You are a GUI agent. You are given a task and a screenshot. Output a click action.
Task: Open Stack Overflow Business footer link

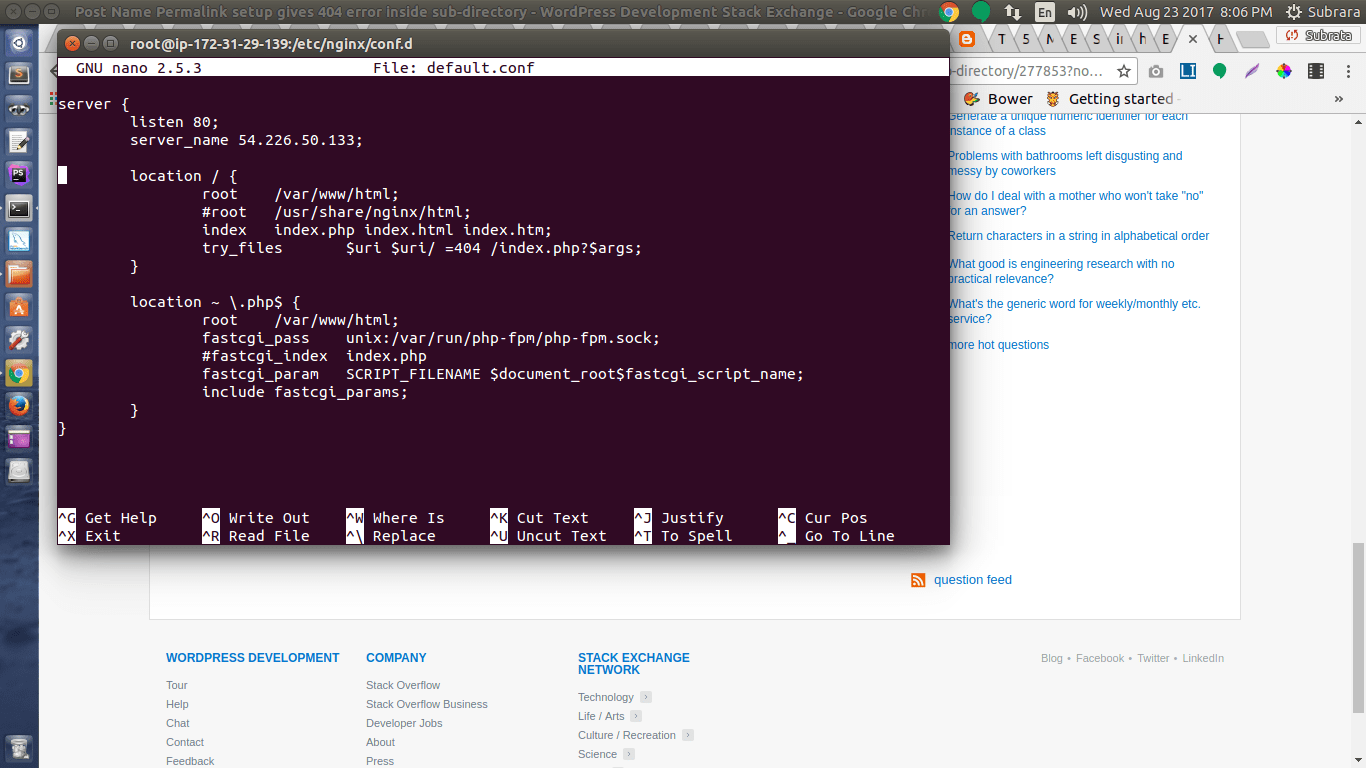[427, 704]
